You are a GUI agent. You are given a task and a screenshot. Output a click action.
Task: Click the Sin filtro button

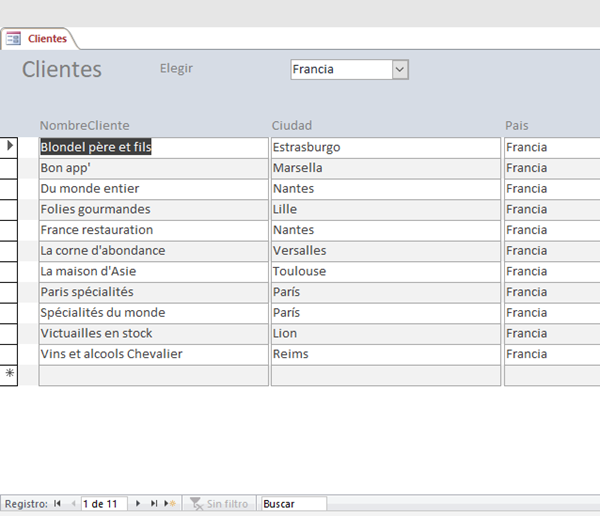220,504
